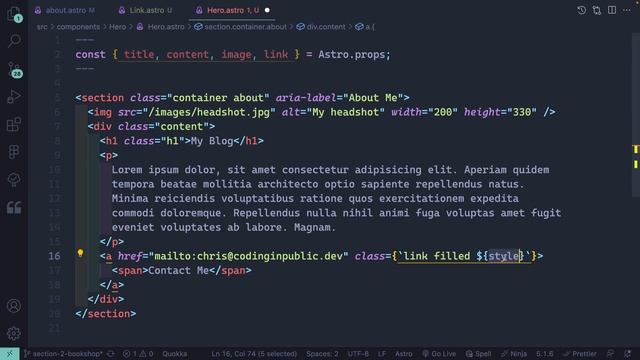Image resolution: width=640 pixels, height=360 pixels.
Task: Click the Prettier status bar item
Action: 580,354
